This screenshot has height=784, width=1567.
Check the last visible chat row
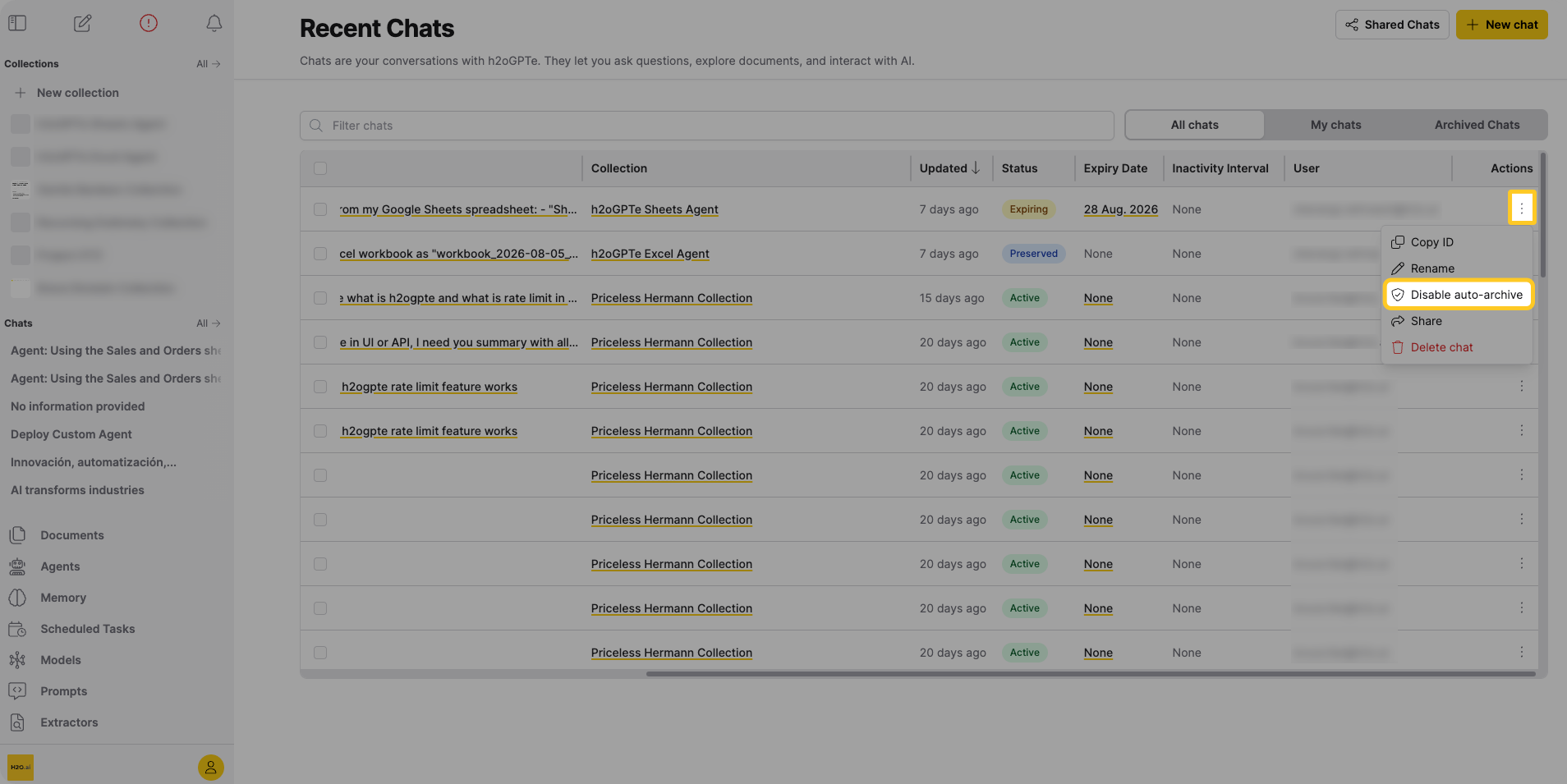(x=320, y=653)
